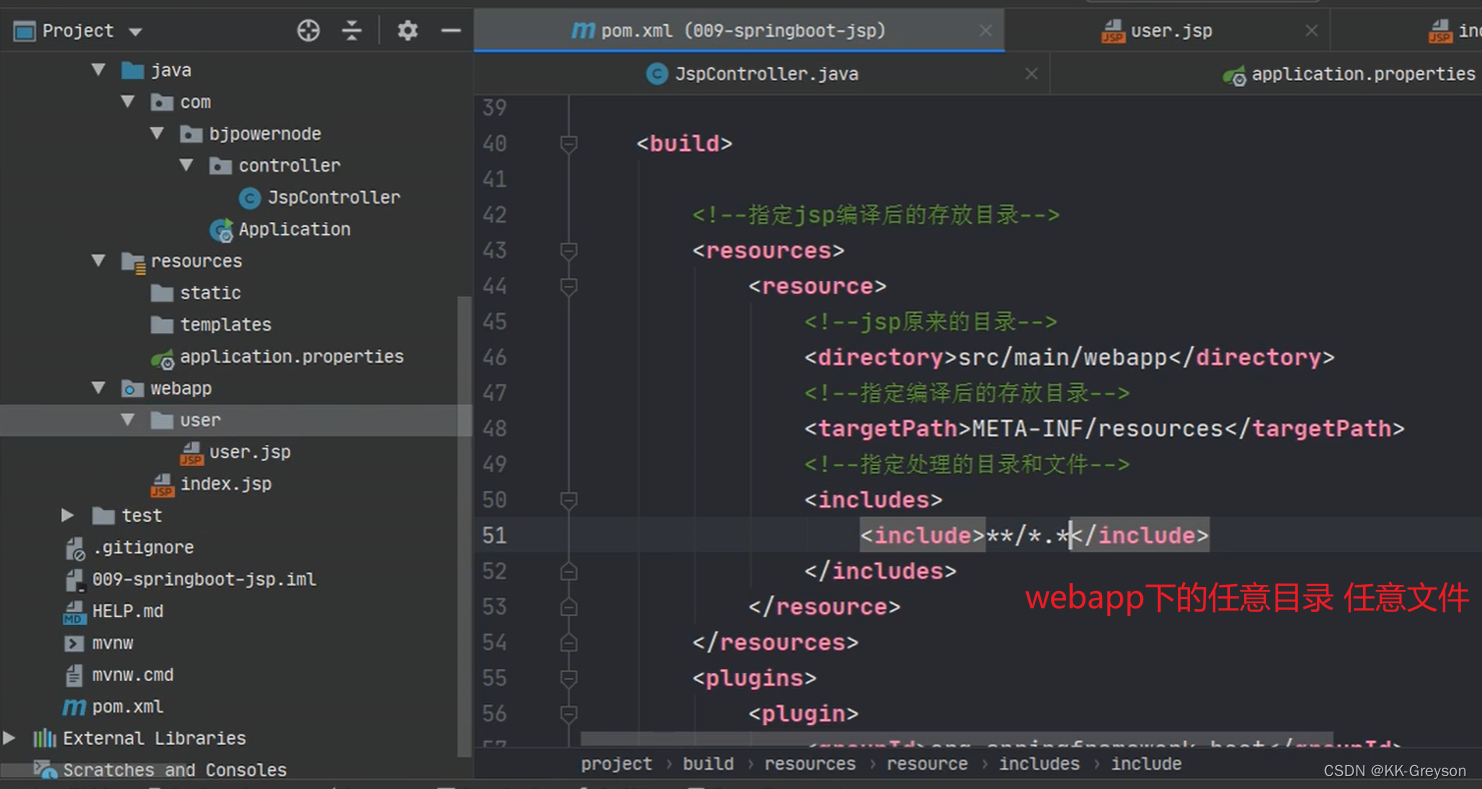
Task: Expand the test folder
Action: (68, 515)
